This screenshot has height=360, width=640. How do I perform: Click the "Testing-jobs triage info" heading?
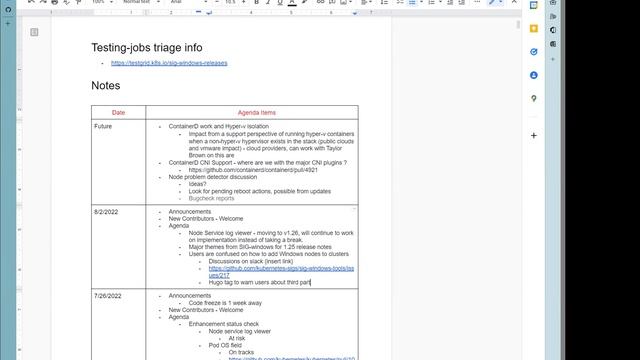pos(147,48)
